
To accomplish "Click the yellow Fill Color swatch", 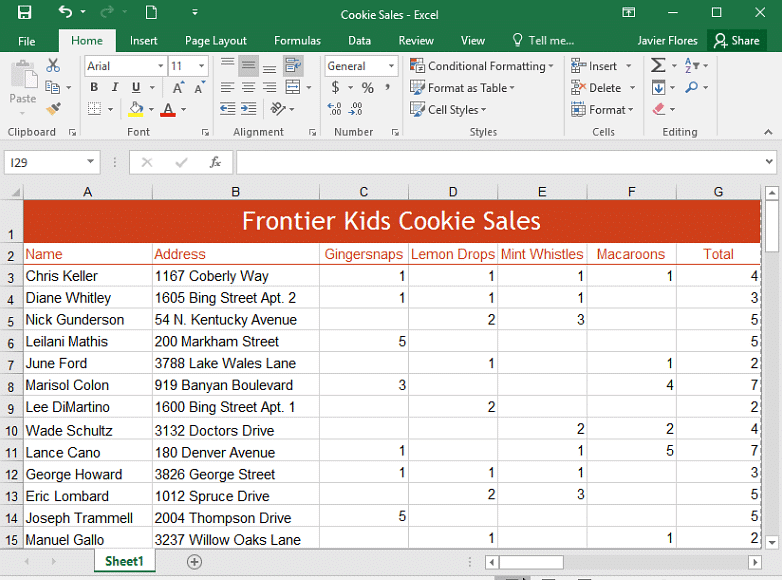I will click(x=136, y=109).
